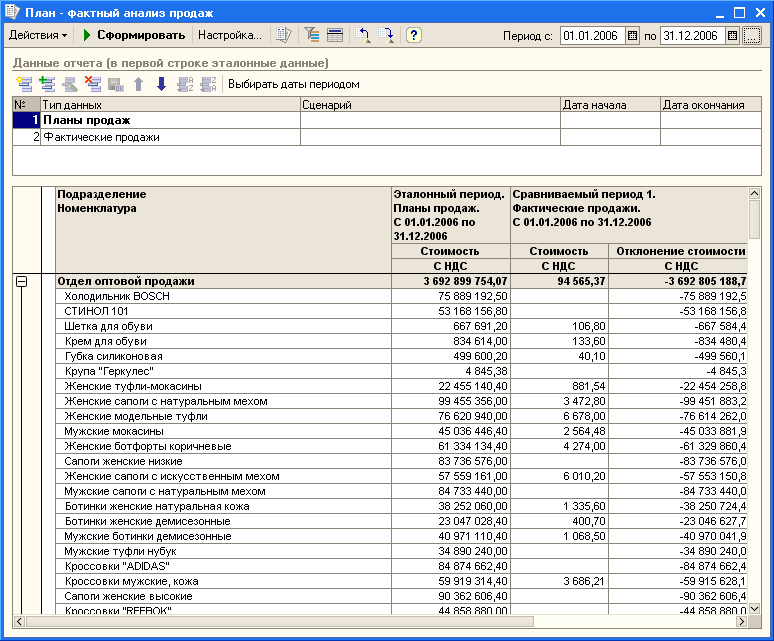Click the table header display icon

335,36
